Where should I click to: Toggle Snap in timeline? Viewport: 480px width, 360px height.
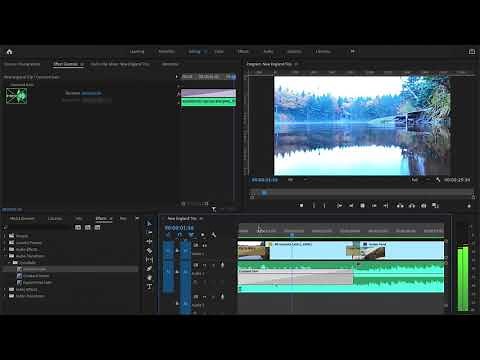(179, 235)
